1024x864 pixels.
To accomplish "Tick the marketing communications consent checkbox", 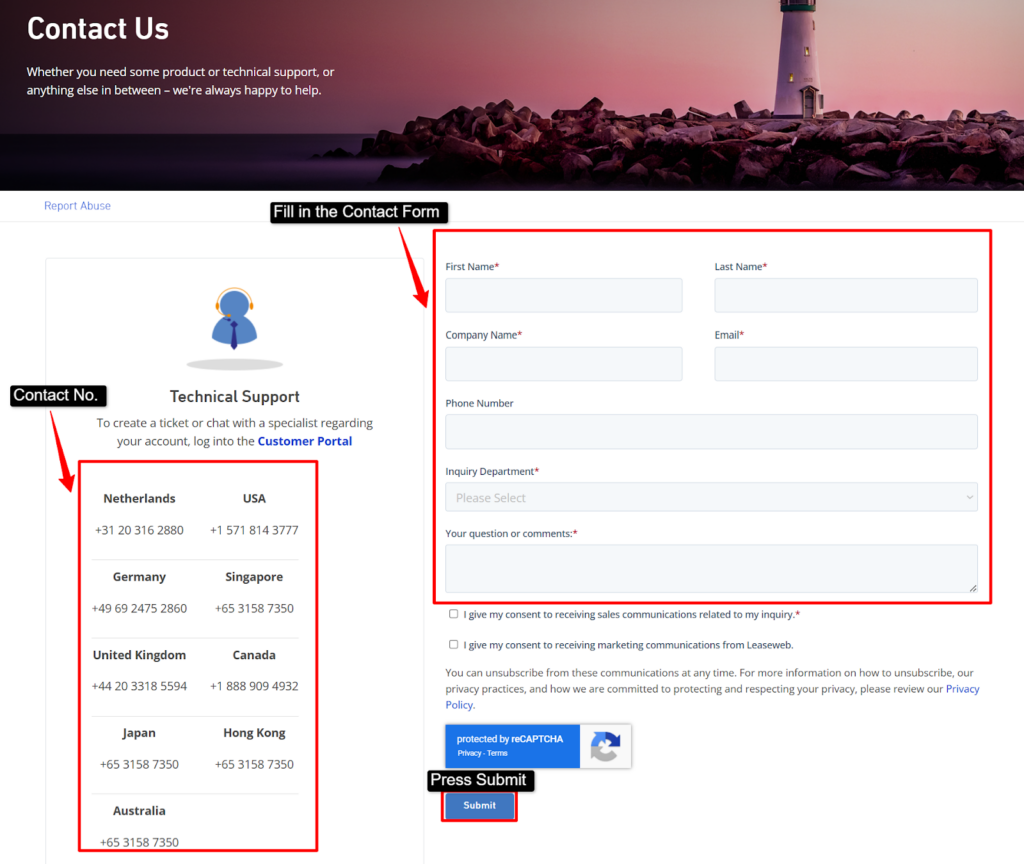I will point(453,645).
